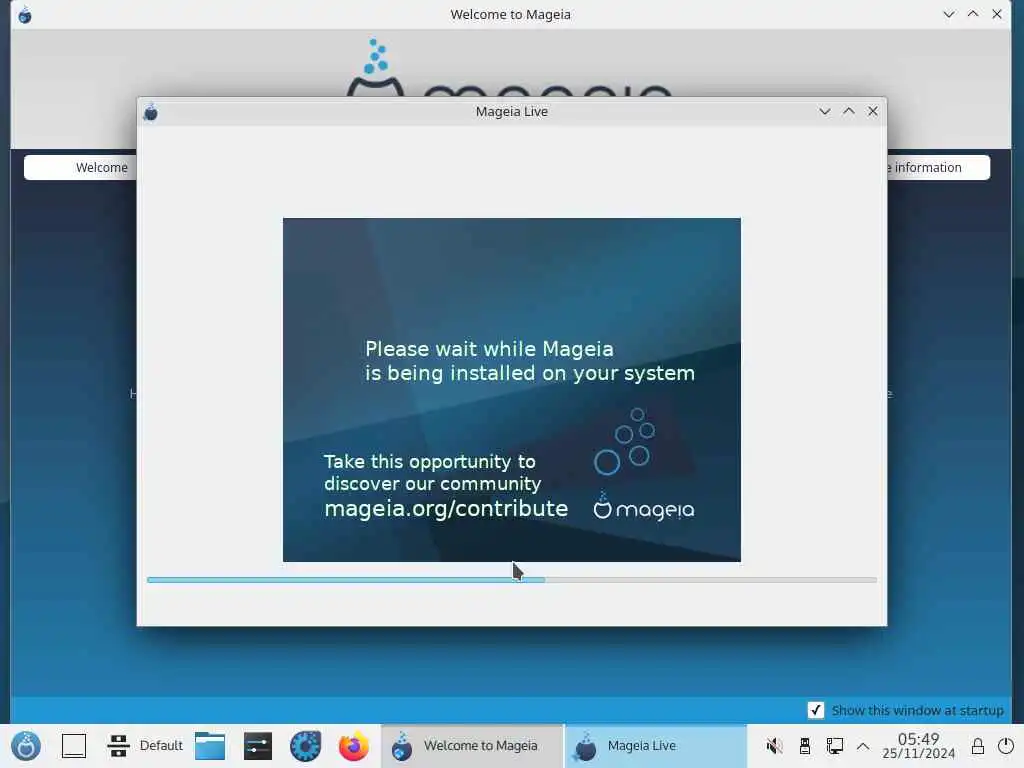This screenshot has width=1024, height=768.
Task: Lock the screen with padlock icon
Action: [x=978, y=746]
